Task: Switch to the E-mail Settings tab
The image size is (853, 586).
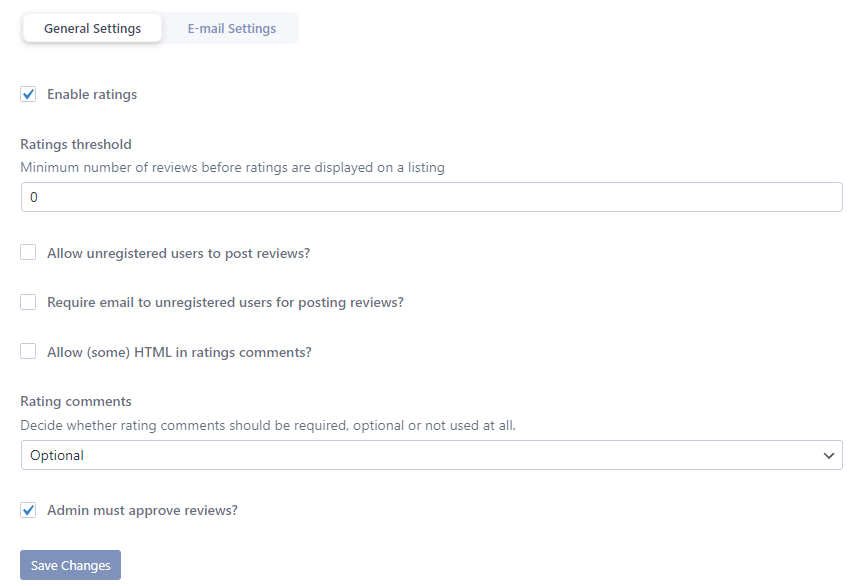Action: coord(232,28)
